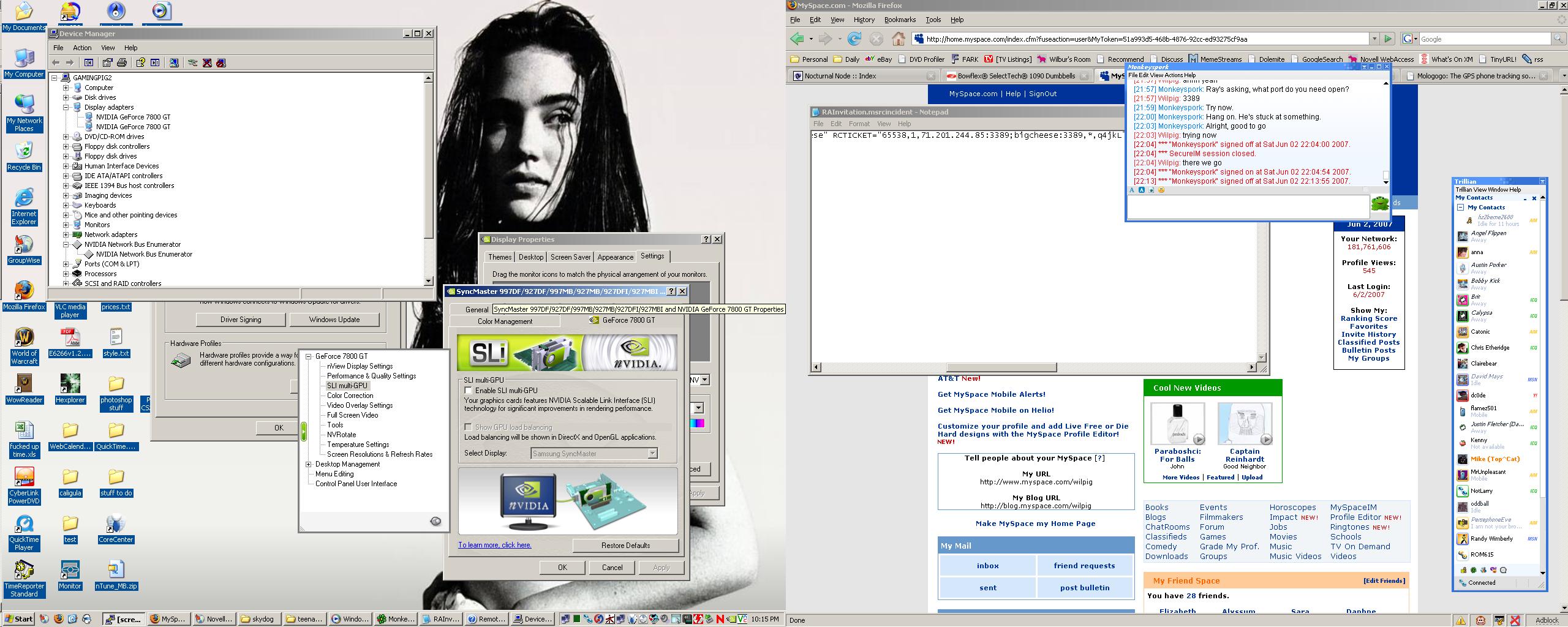
Task: Click Firefox Reload button
Action: 854,39
